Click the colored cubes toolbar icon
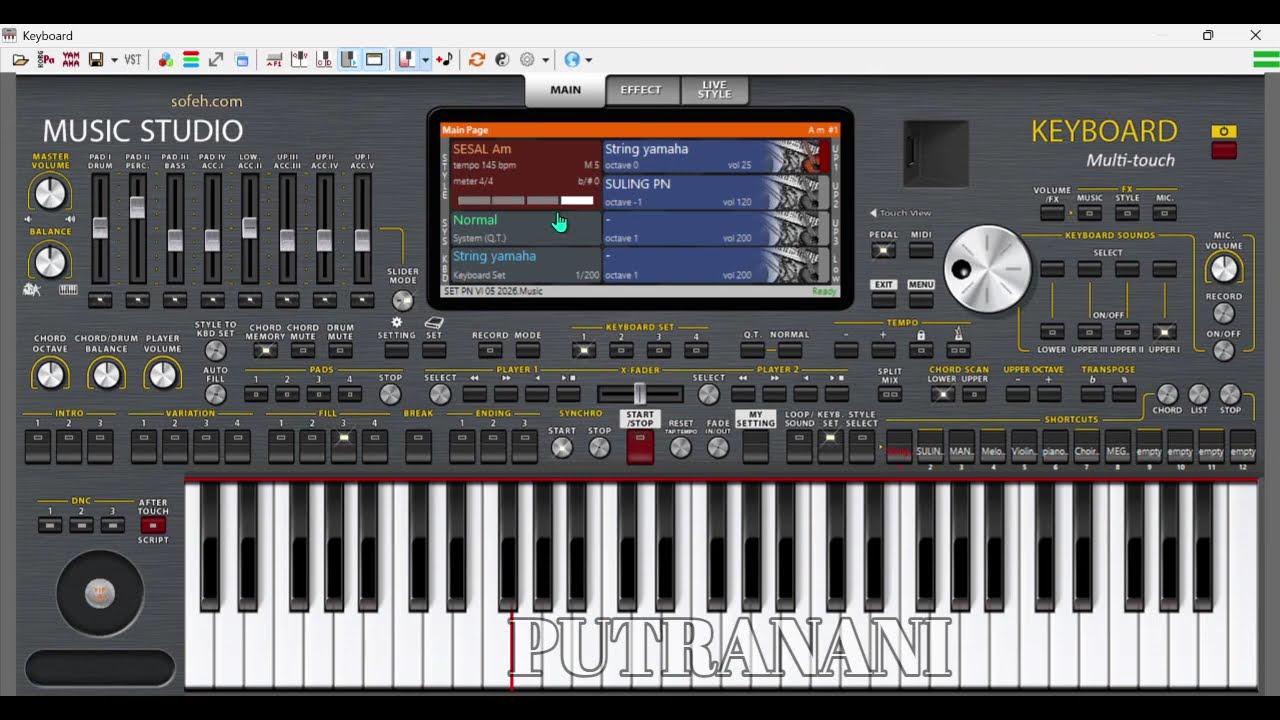The image size is (1280, 720). pos(166,60)
